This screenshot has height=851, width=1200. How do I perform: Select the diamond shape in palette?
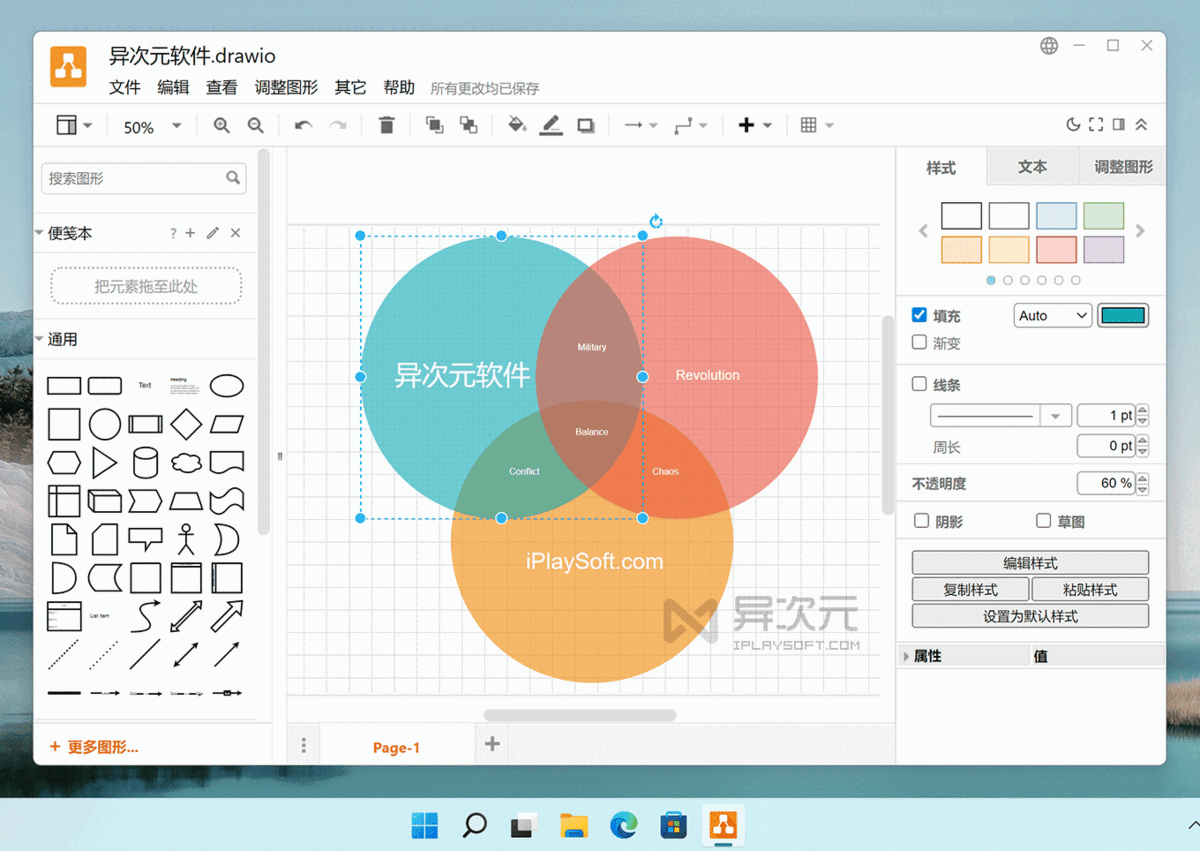coord(186,424)
